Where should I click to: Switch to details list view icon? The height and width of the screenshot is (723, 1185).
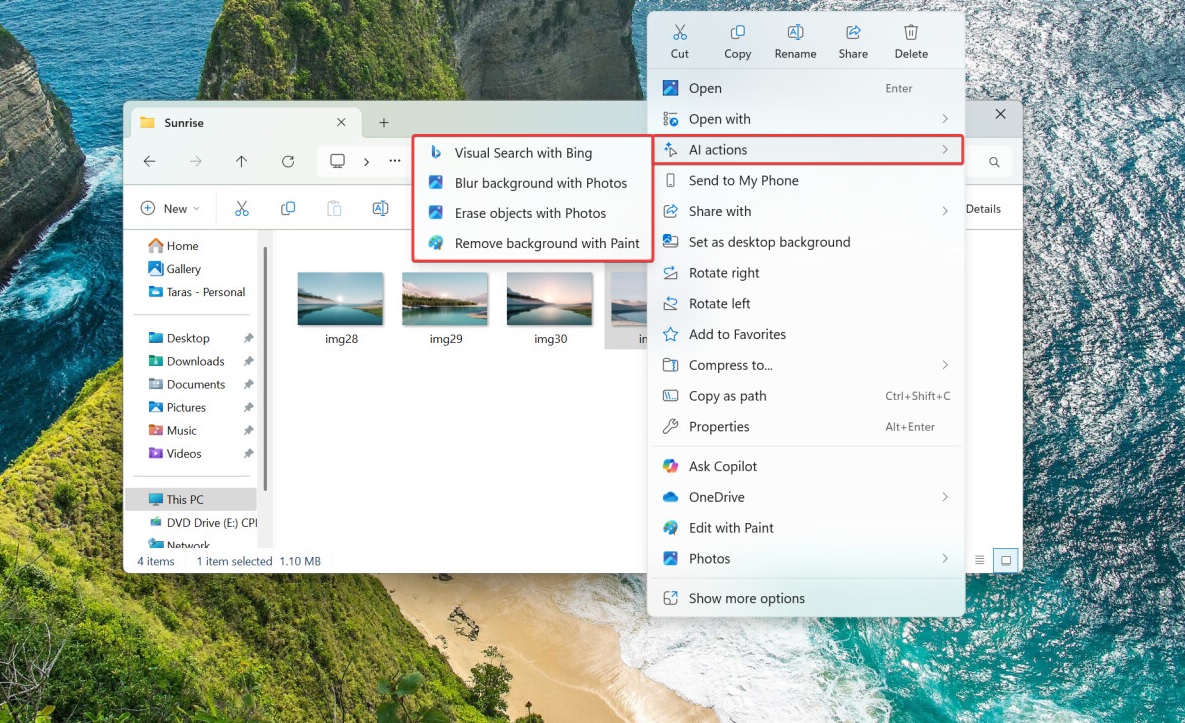click(x=979, y=560)
